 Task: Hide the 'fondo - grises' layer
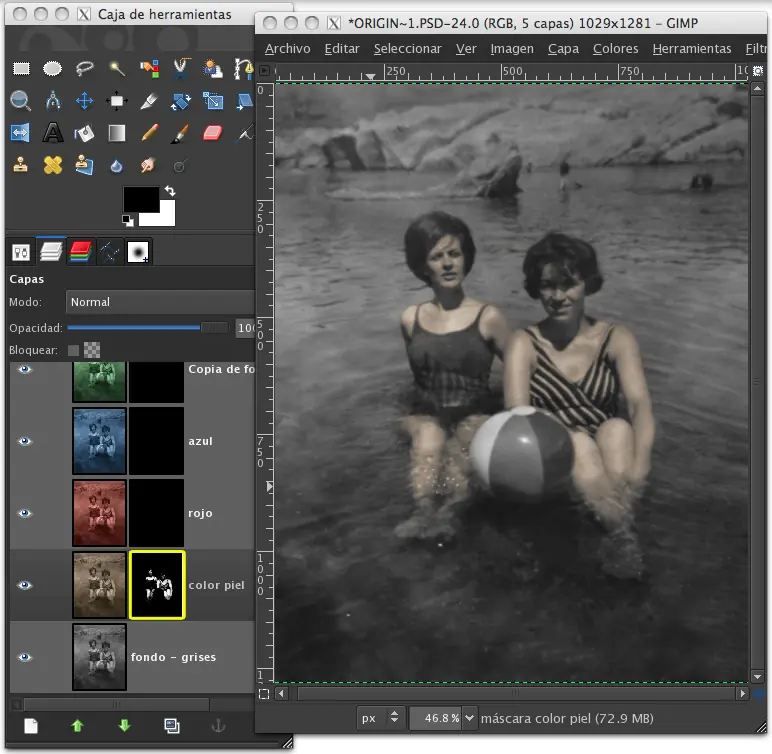pos(25,657)
